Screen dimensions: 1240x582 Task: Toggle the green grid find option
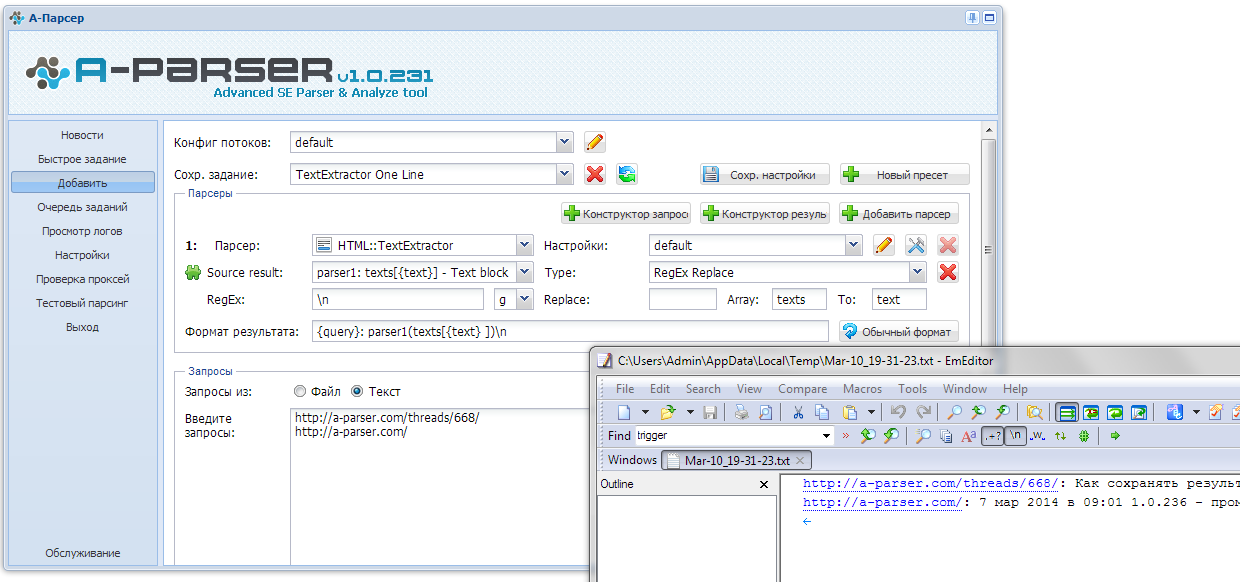click(x=1084, y=436)
